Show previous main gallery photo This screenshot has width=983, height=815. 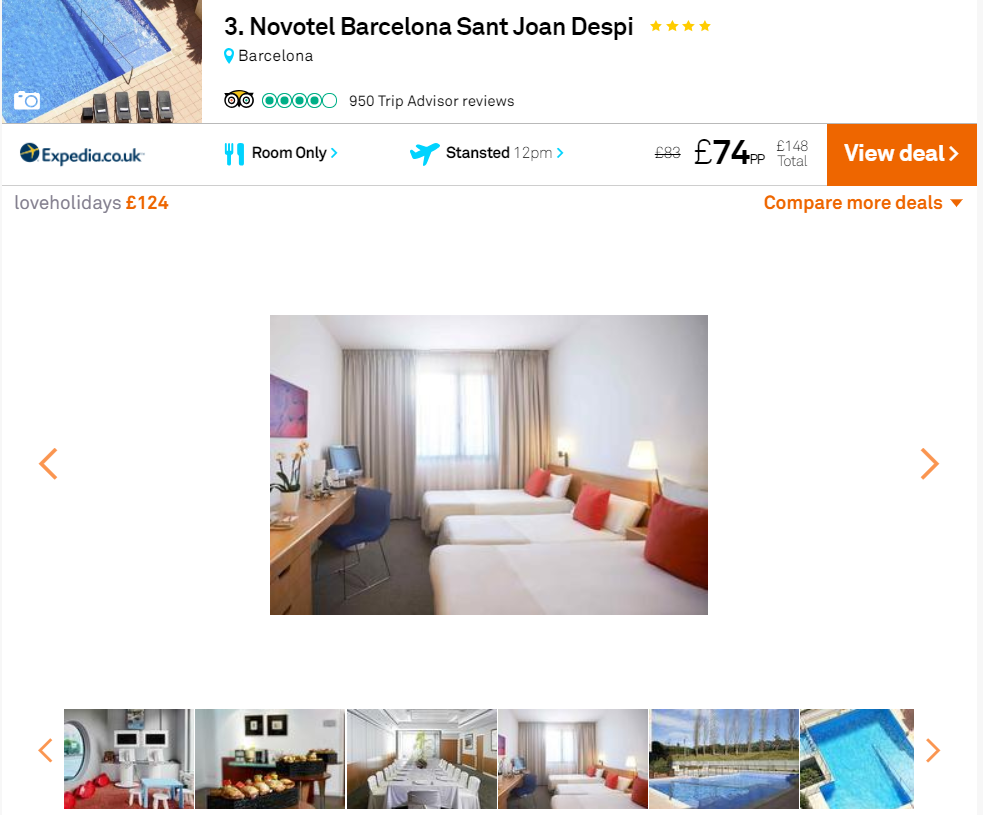pos(48,464)
